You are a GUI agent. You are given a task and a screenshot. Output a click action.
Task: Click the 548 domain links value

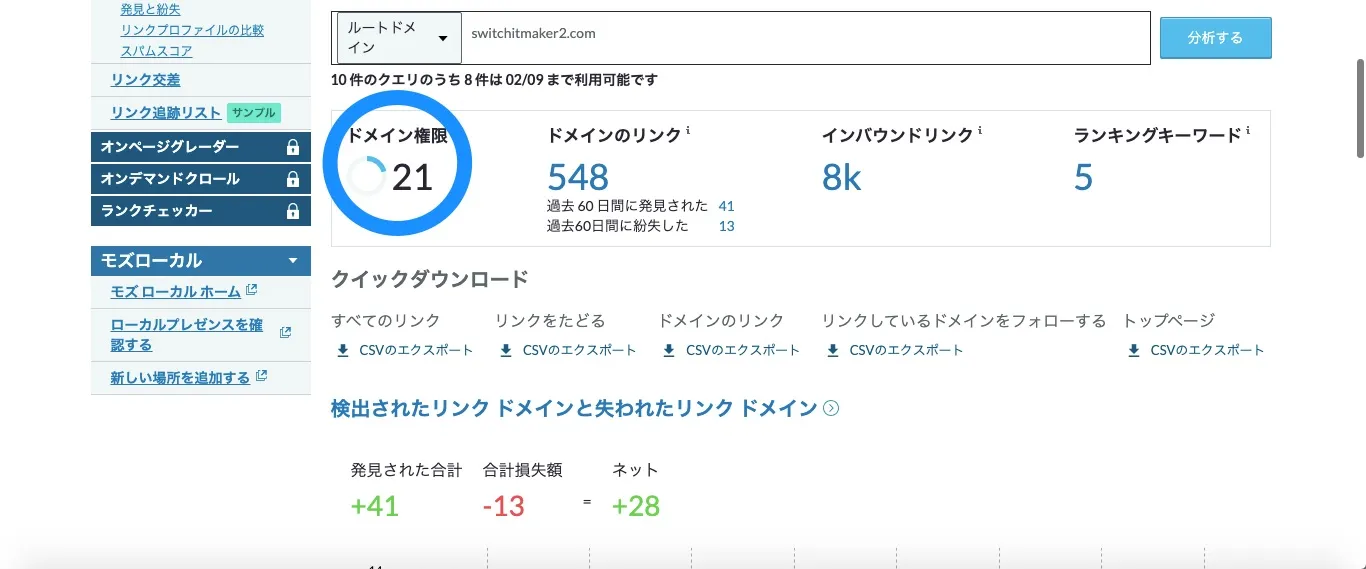(x=578, y=177)
